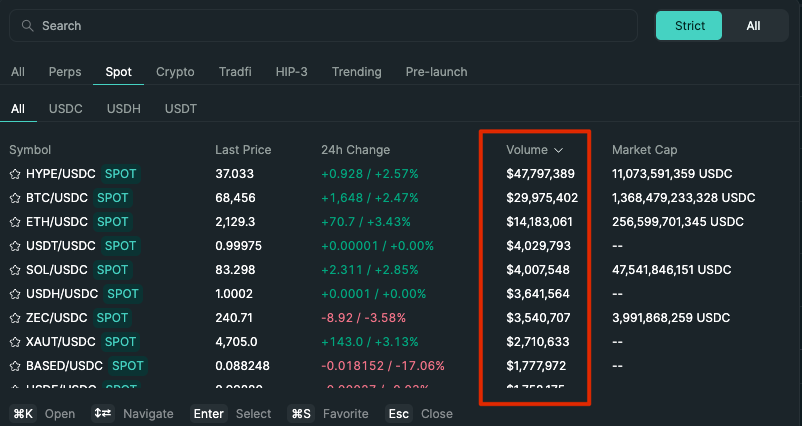Select the SOL/USDC symbol row

tap(399, 270)
